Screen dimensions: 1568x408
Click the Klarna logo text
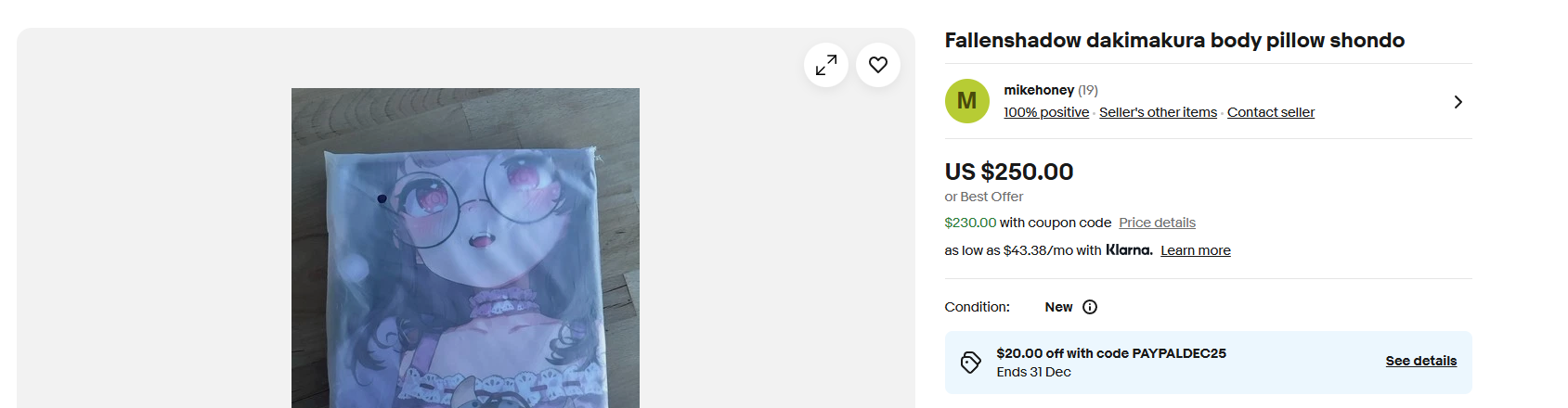(x=1129, y=250)
